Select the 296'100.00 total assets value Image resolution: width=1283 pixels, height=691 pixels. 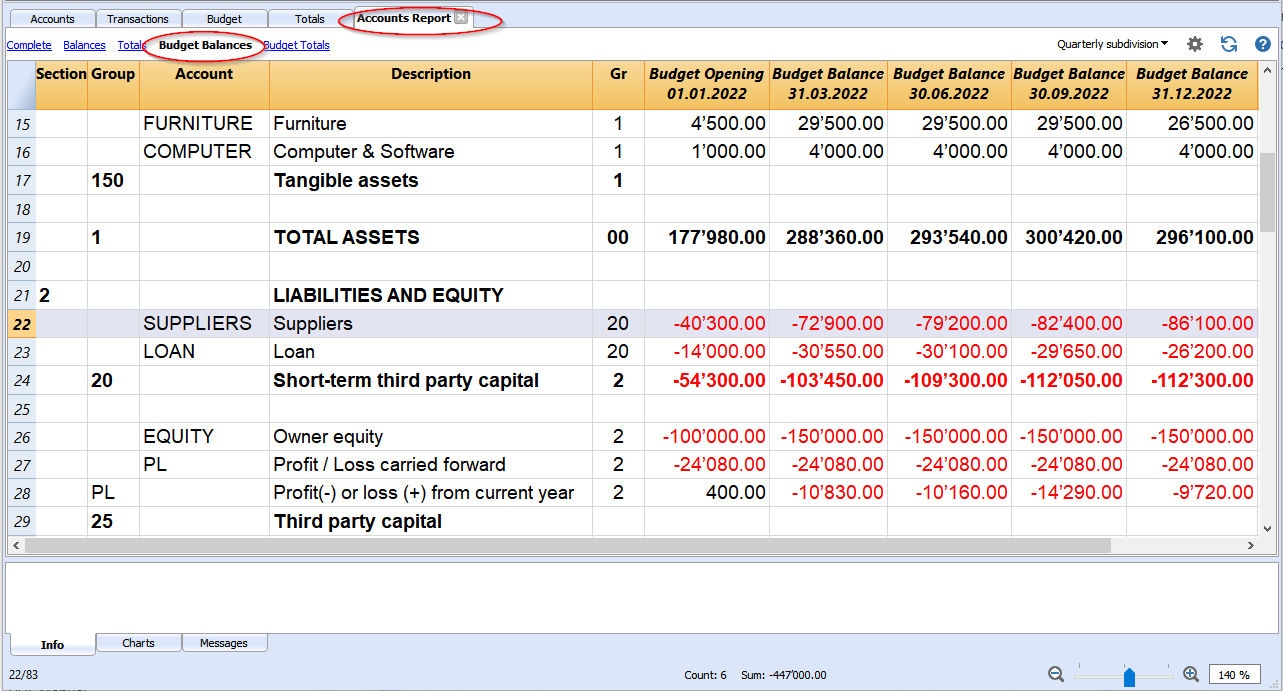[x=1192, y=238]
